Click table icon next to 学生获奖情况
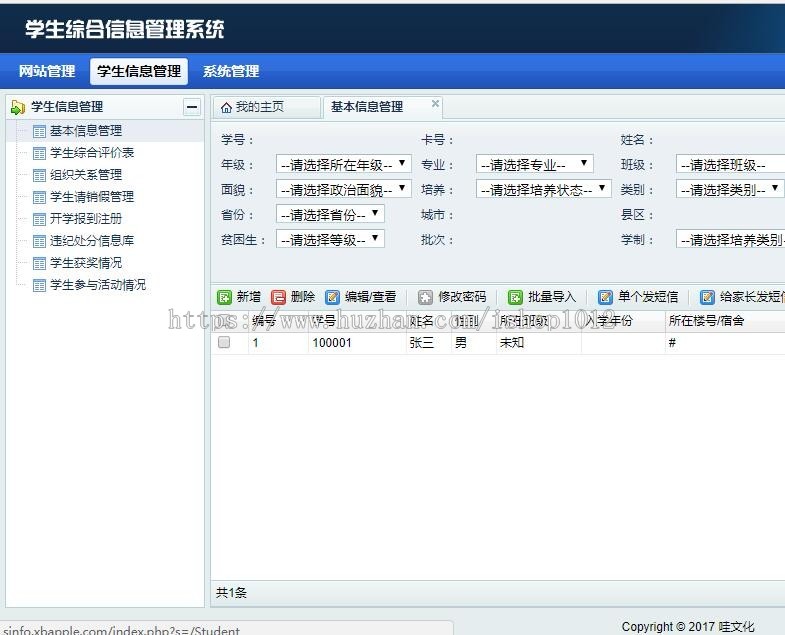785x635 pixels. [x=39, y=263]
